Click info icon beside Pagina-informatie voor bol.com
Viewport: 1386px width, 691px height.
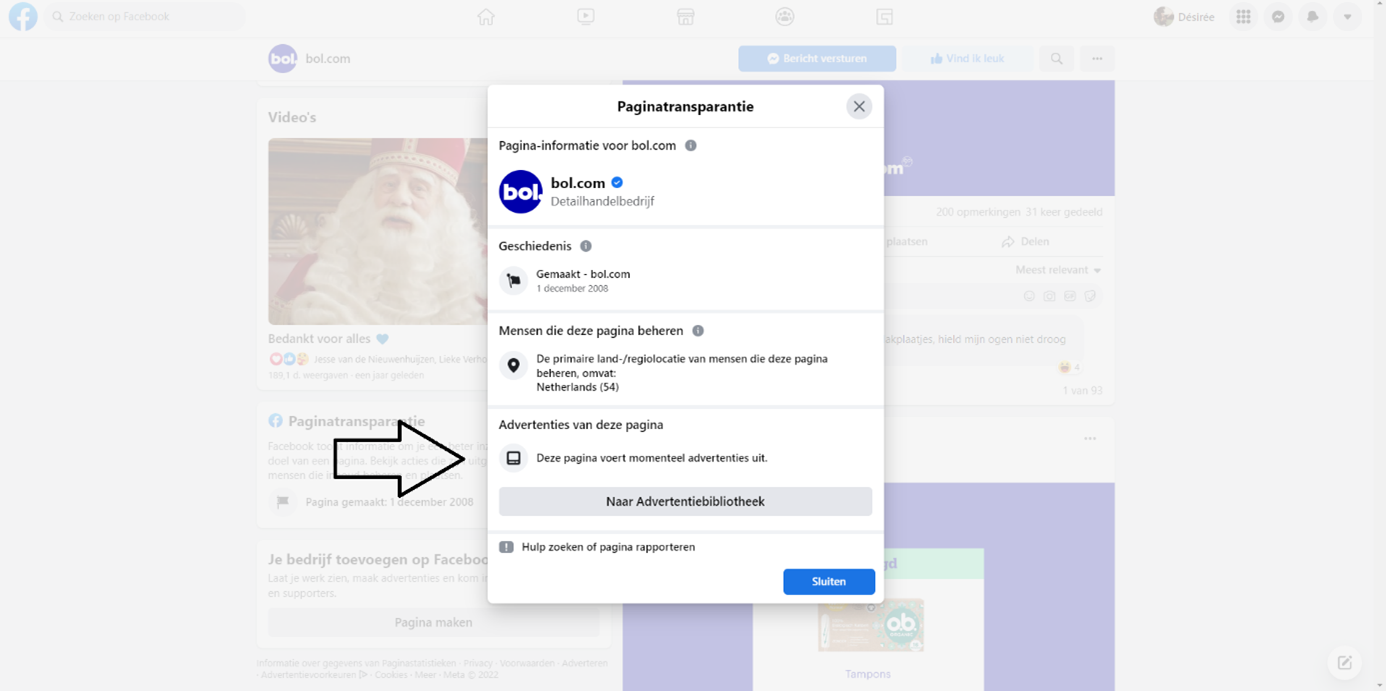pyautogui.click(x=691, y=145)
